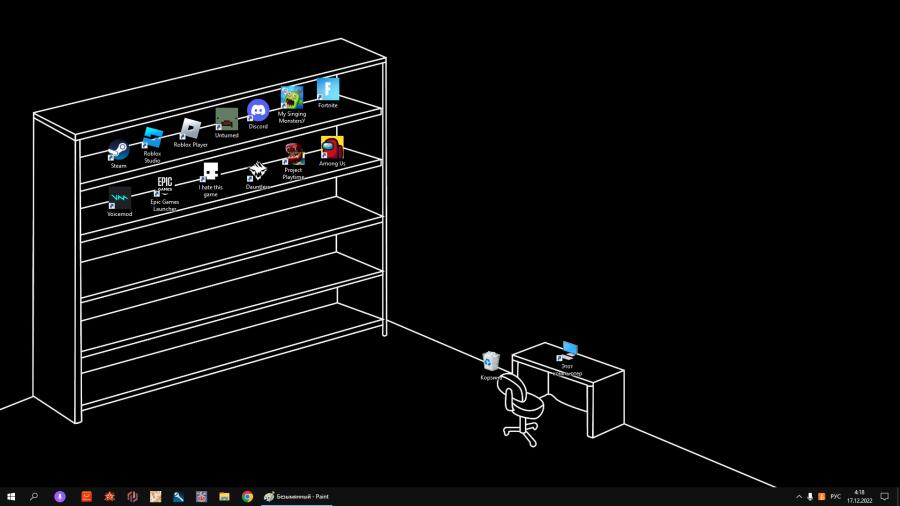Select the Project Playtime shortcut
The height and width of the screenshot is (506, 900).
293,161
